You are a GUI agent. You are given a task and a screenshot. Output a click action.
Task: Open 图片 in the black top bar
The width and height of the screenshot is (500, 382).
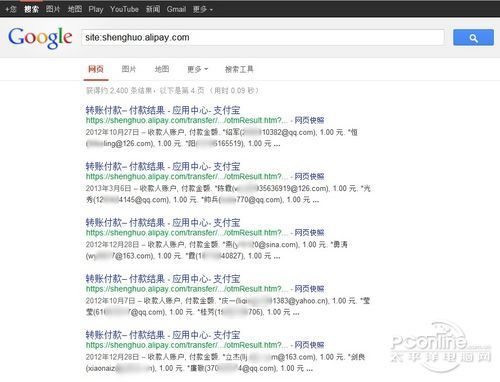click(x=53, y=9)
